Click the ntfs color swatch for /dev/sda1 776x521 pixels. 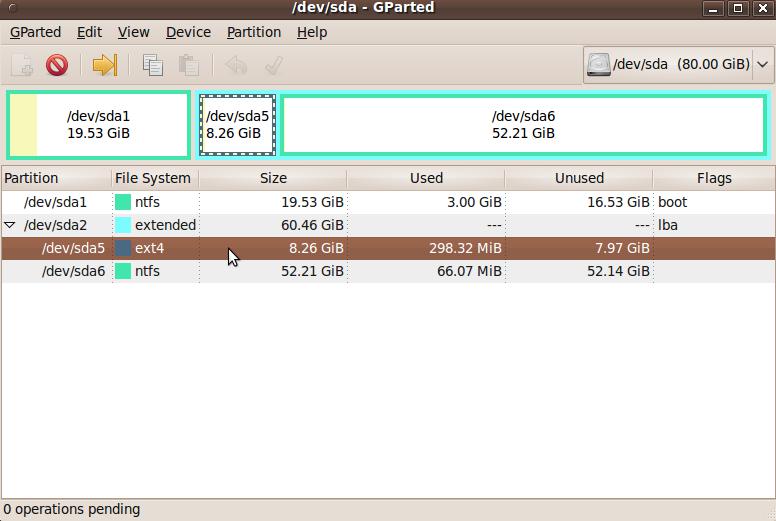(x=123, y=202)
